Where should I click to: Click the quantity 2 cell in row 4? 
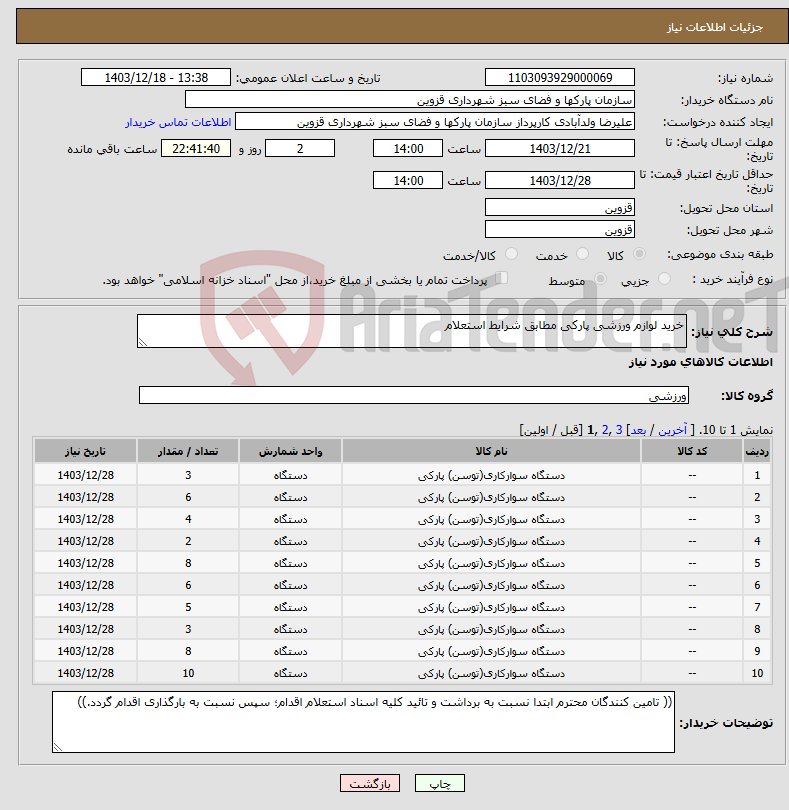tap(188, 541)
